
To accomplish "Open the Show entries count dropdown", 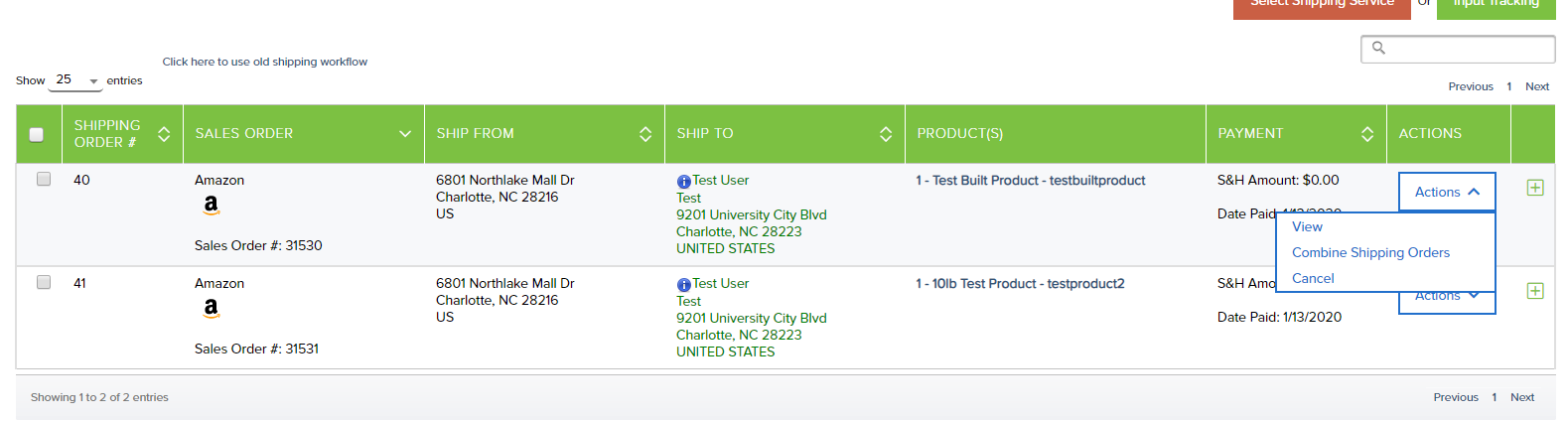I will (75, 80).
